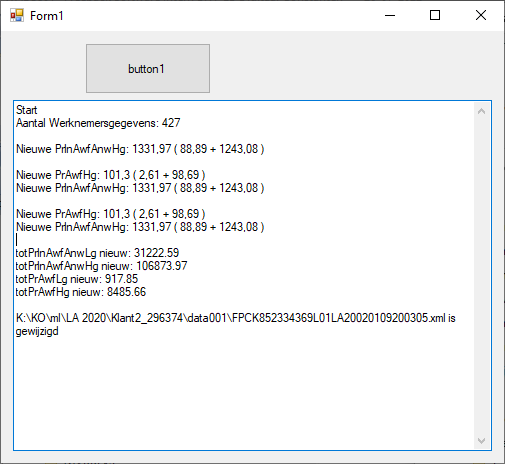Image resolution: width=505 pixels, height=464 pixels.
Task: Click the word gewijzigd in textbox
Action: click(x=37, y=332)
